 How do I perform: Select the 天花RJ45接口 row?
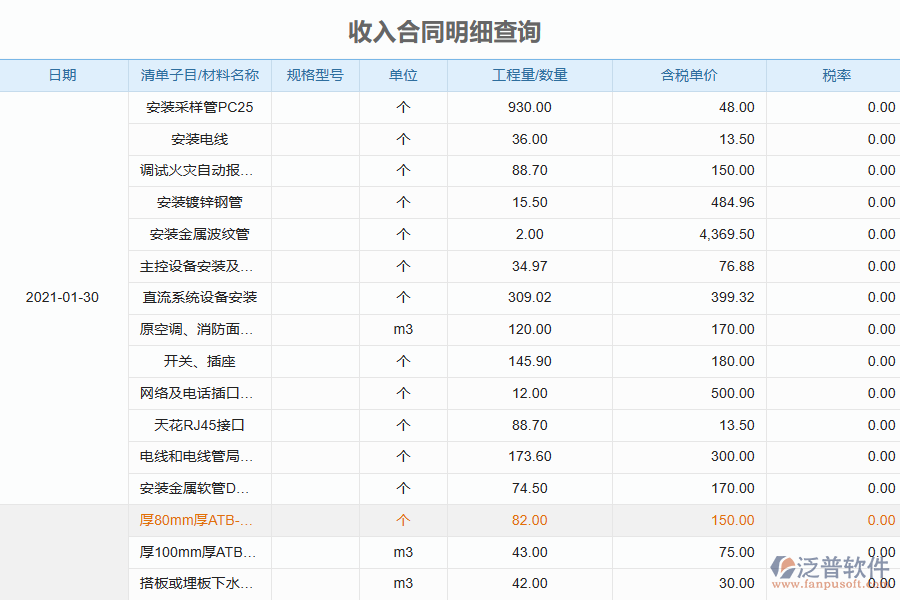pos(197,425)
